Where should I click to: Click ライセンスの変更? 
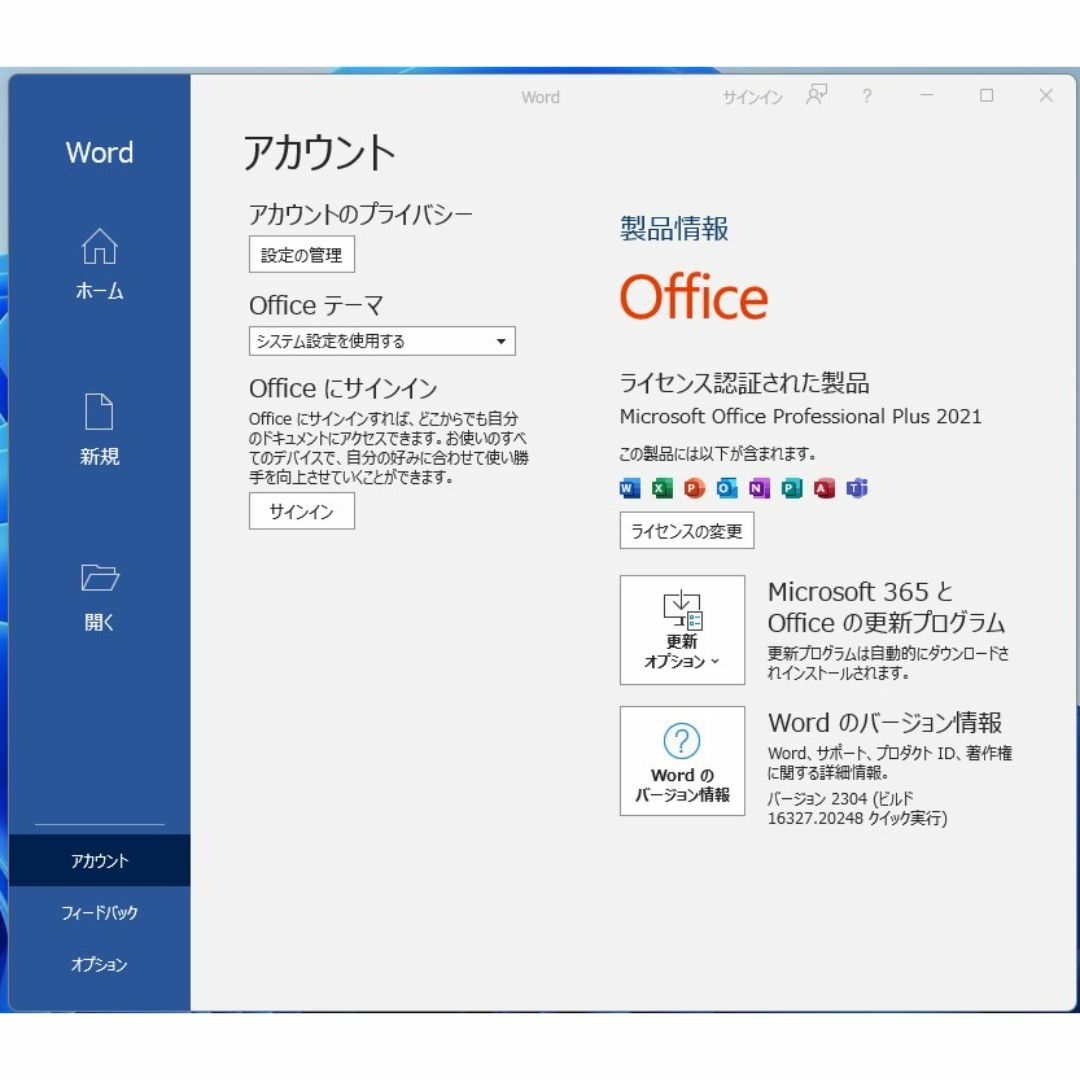(x=687, y=531)
